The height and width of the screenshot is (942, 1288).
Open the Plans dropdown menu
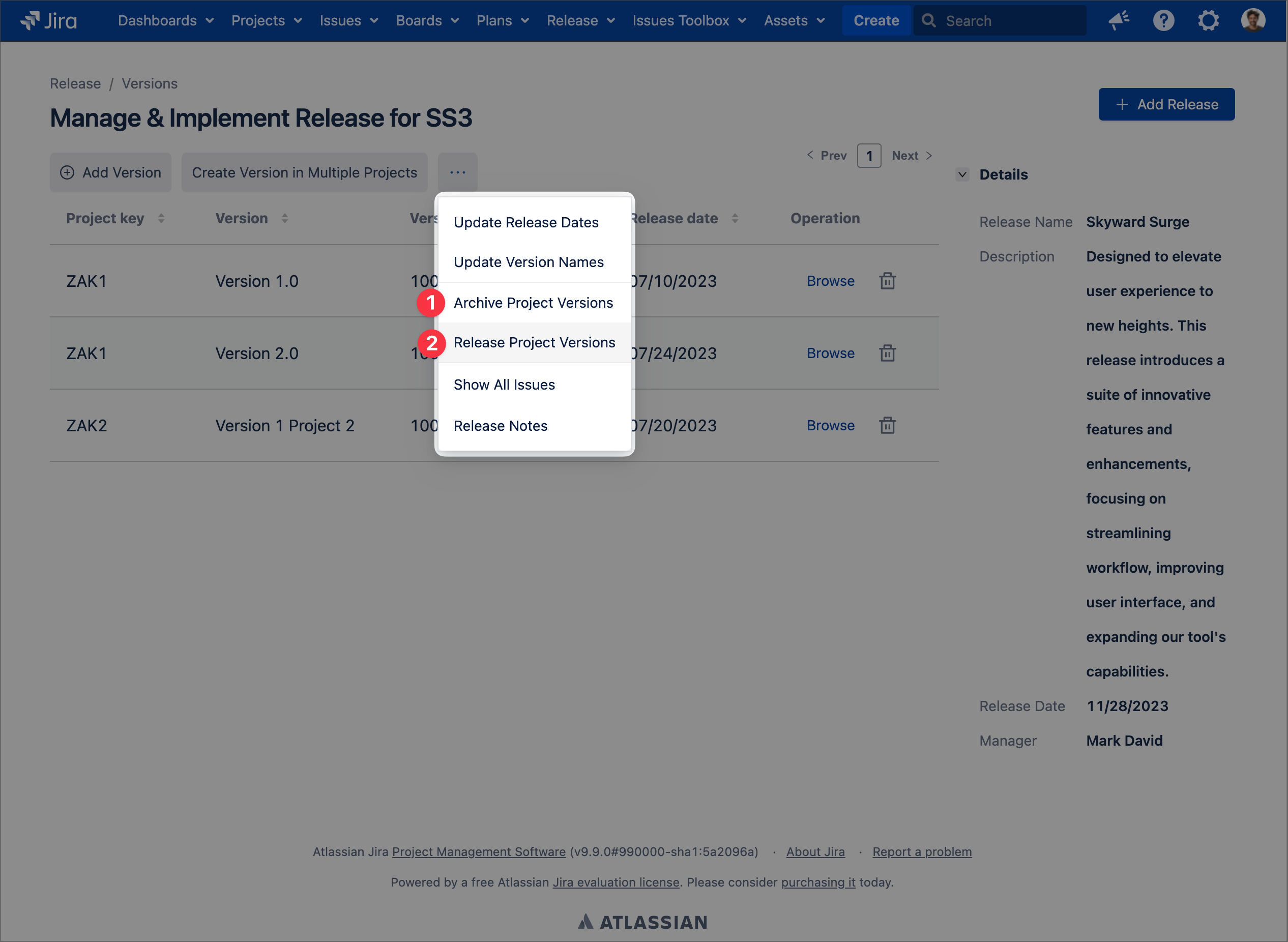pyautogui.click(x=502, y=20)
